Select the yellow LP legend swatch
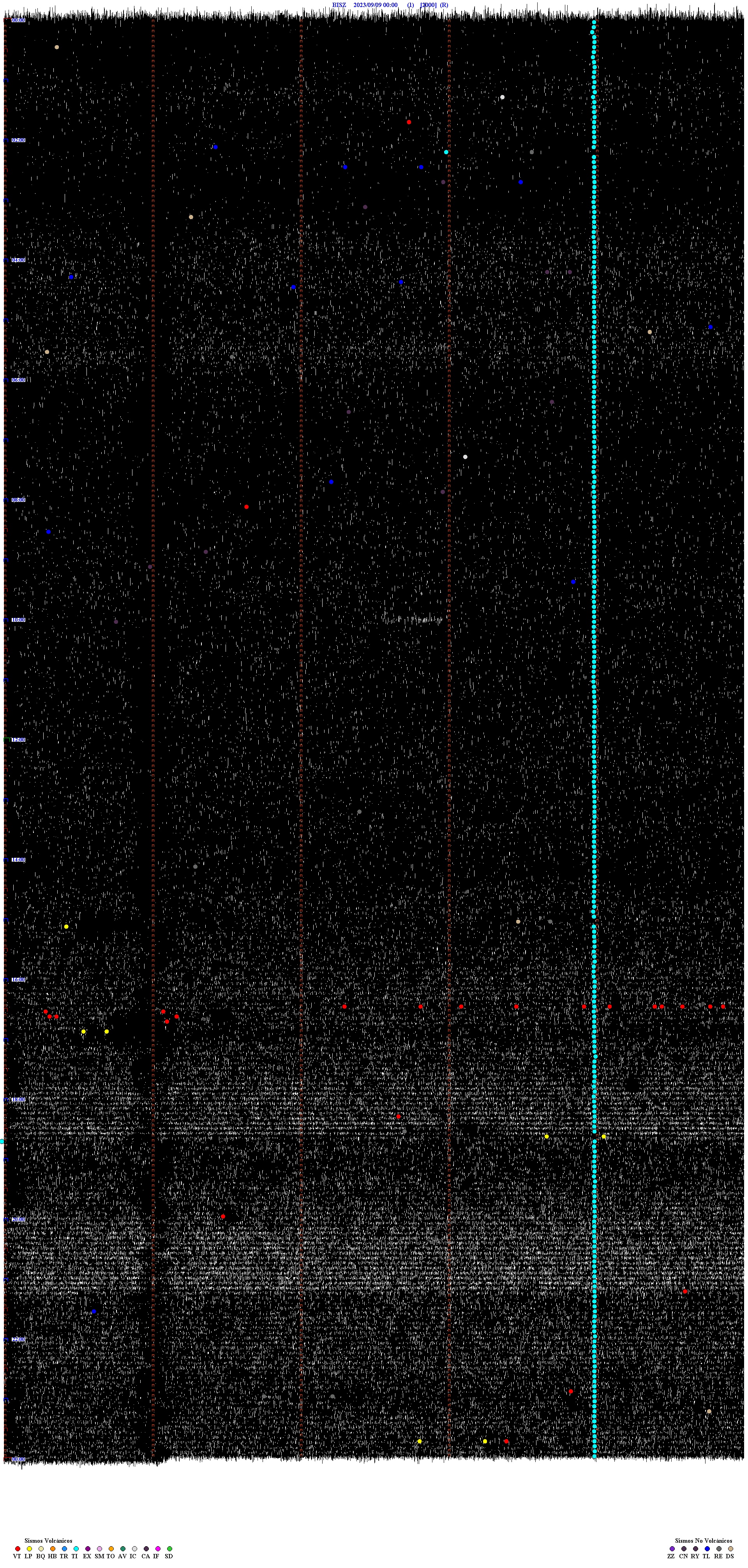This screenshot has height=1568, width=748. [x=29, y=1549]
